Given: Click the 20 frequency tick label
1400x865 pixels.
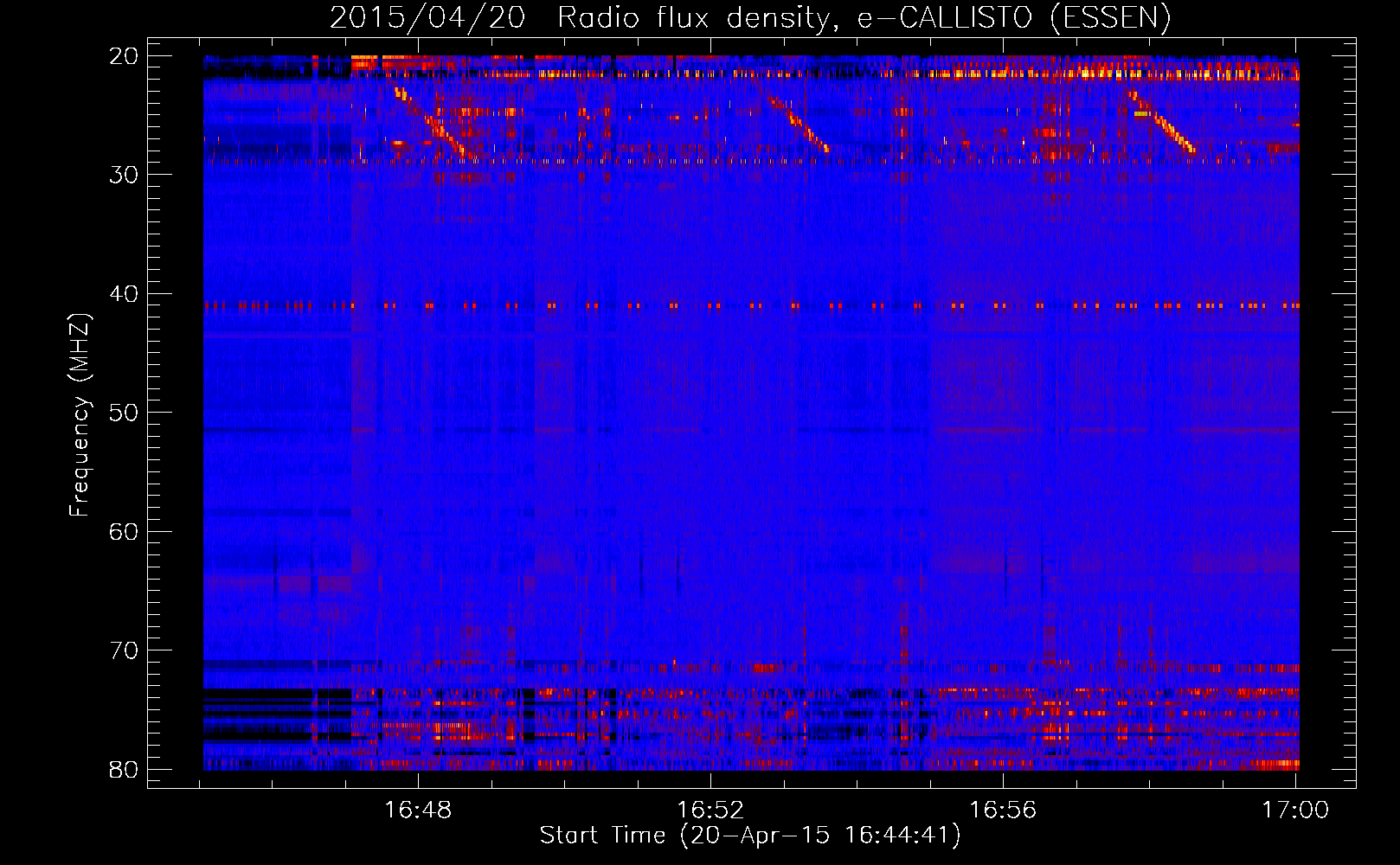Looking at the screenshot, I should (124, 56).
